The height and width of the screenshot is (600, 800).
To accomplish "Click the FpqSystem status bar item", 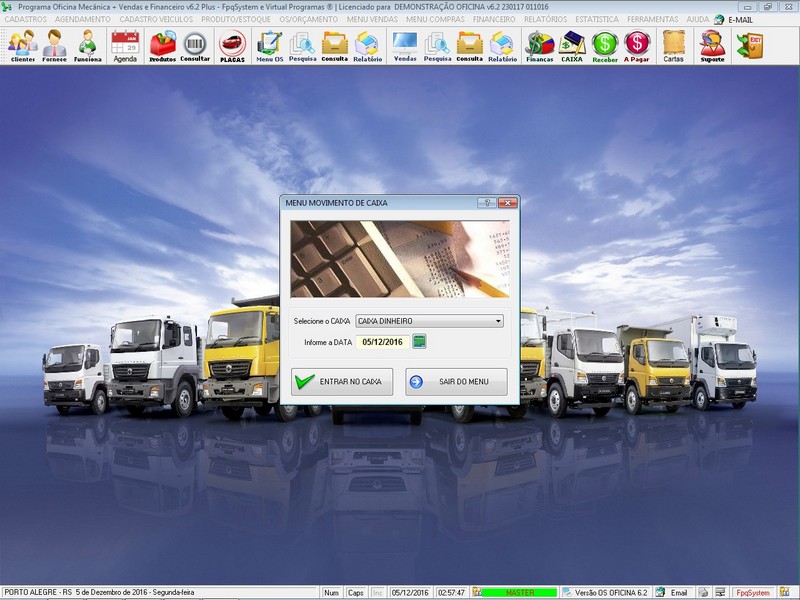I will click(x=753, y=592).
